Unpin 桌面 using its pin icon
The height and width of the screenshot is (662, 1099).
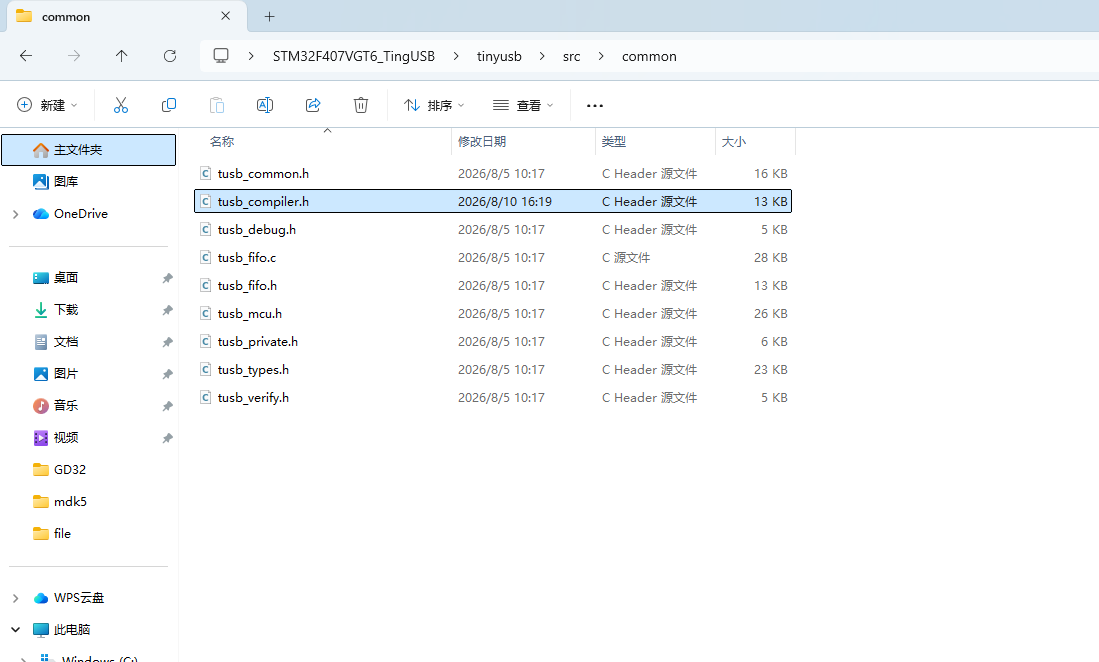pyautogui.click(x=167, y=278)
